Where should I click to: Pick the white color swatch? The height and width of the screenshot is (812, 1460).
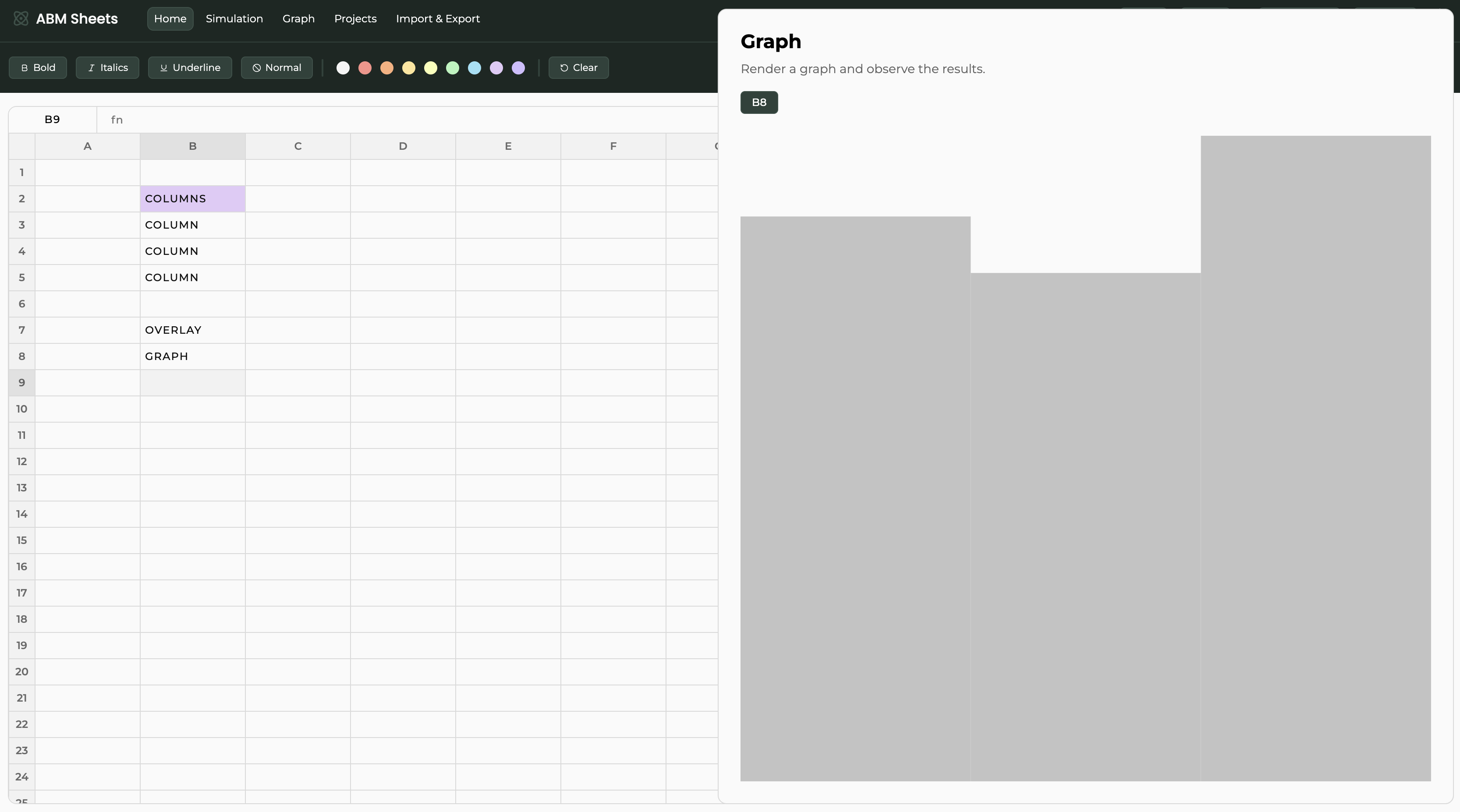click(343, 68)
